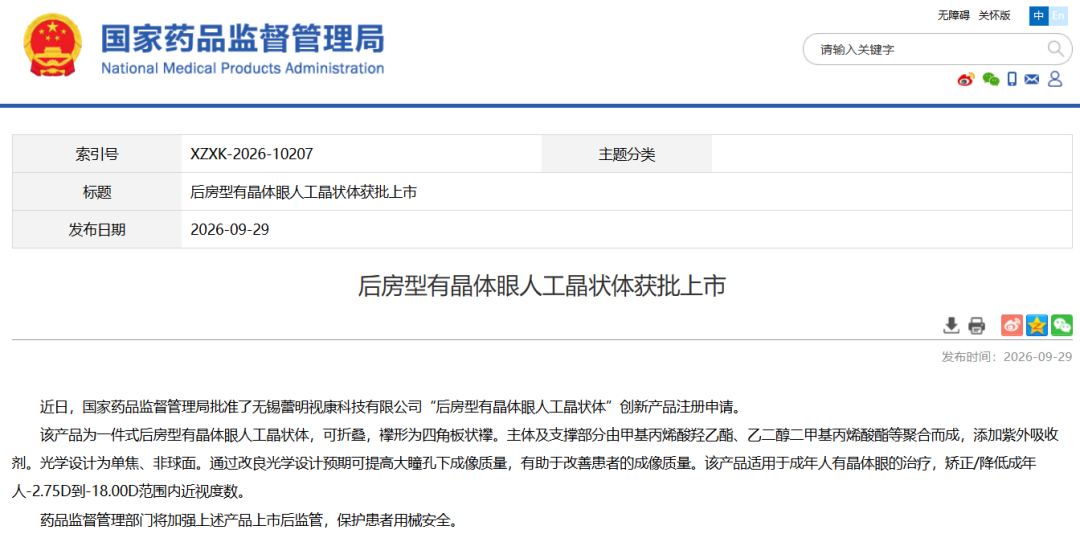Image resolution: width=1080 pixels, height=534 pixels.
Task: Open the email envelope icon
Action: (1031, 79)
